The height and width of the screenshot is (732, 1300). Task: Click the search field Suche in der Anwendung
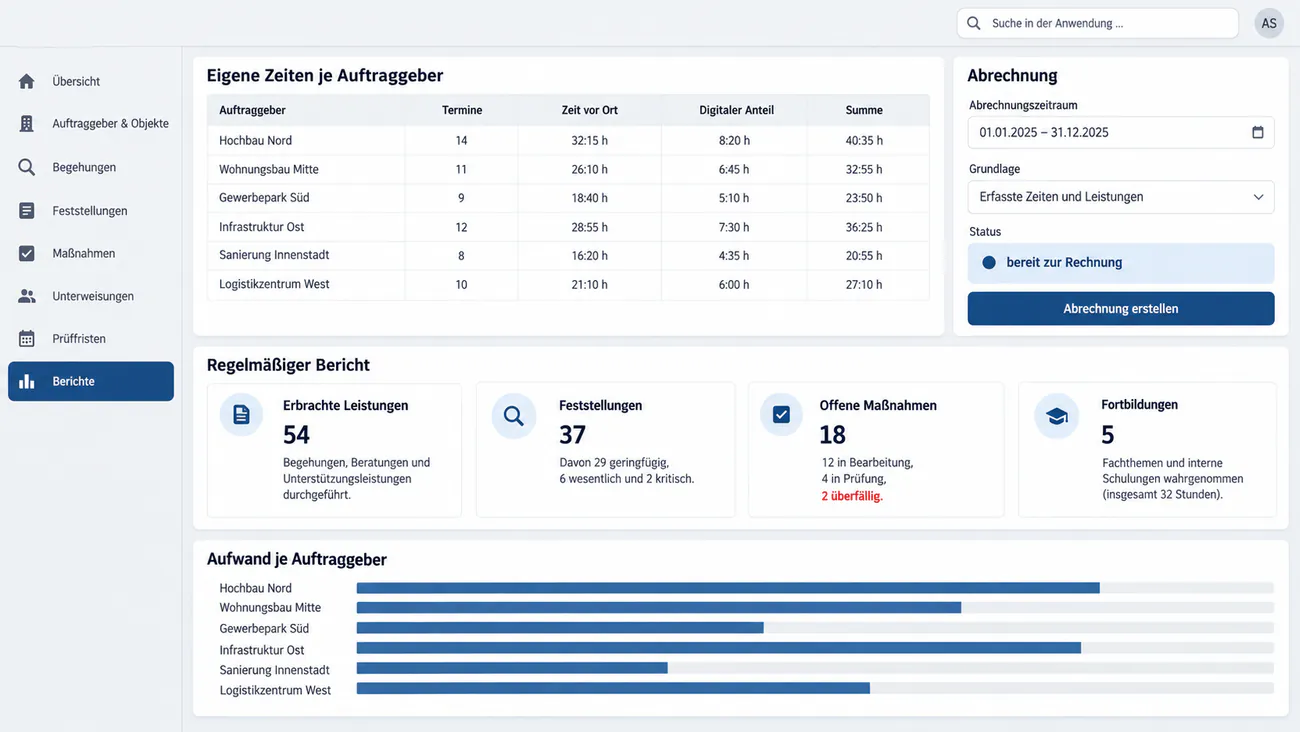[x=1098, y=23]
